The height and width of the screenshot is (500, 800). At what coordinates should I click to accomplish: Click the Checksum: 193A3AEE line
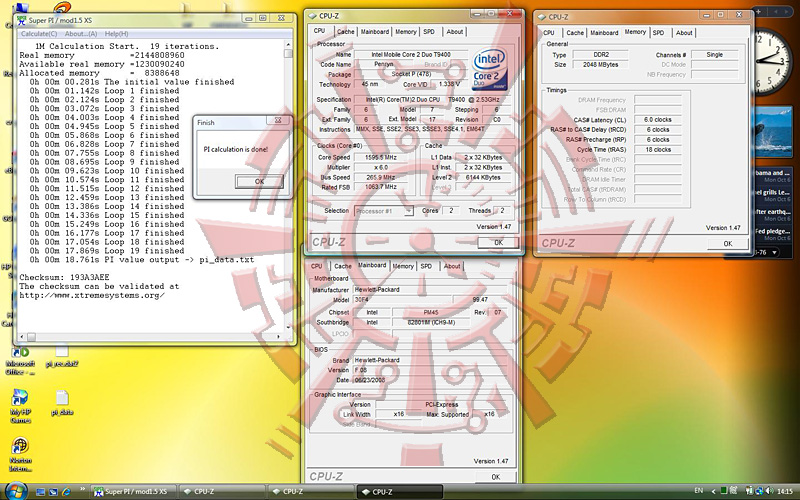tap(64, 278)
